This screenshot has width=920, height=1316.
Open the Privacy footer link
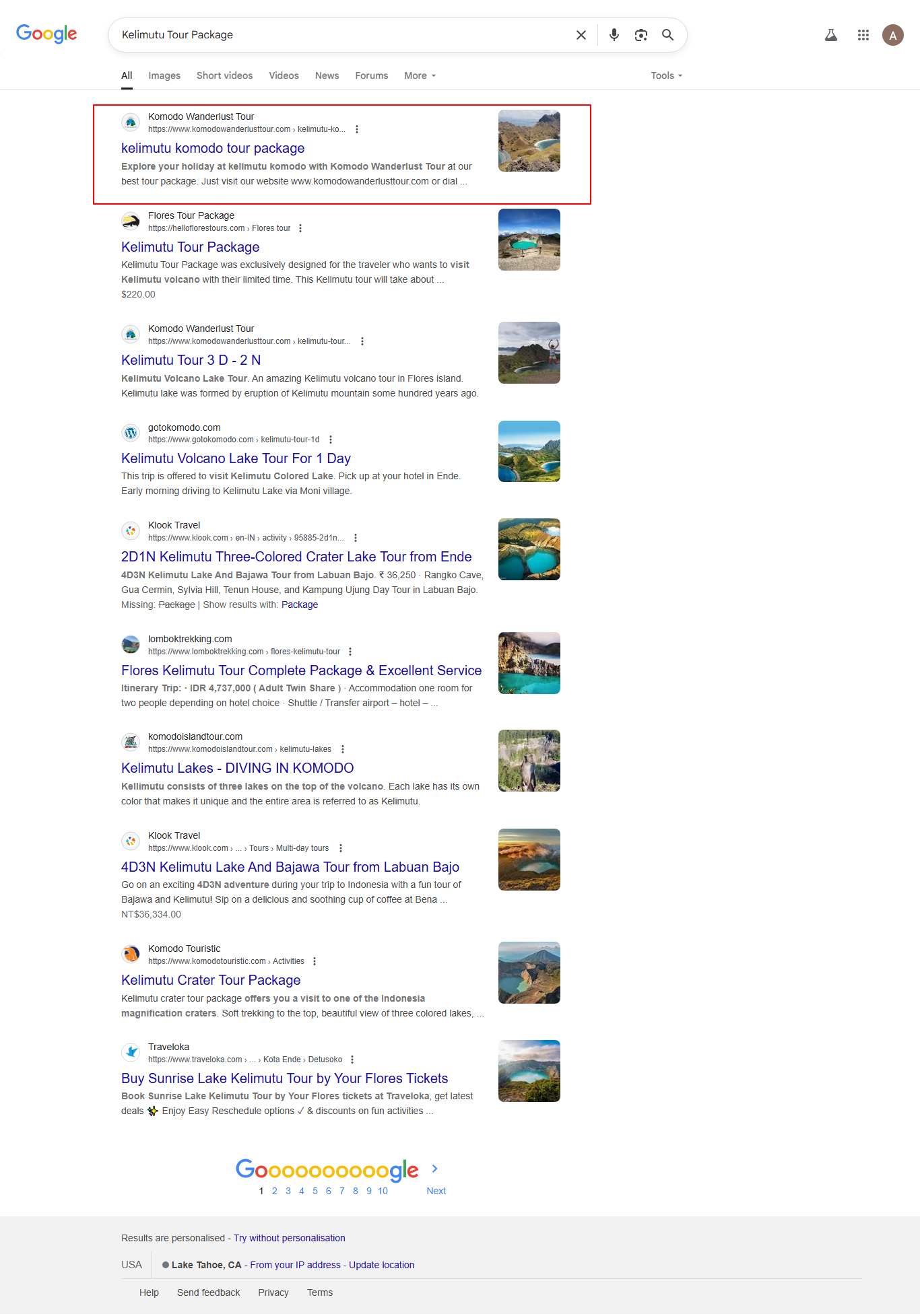pyautogui.click(x=273, y=1292)
